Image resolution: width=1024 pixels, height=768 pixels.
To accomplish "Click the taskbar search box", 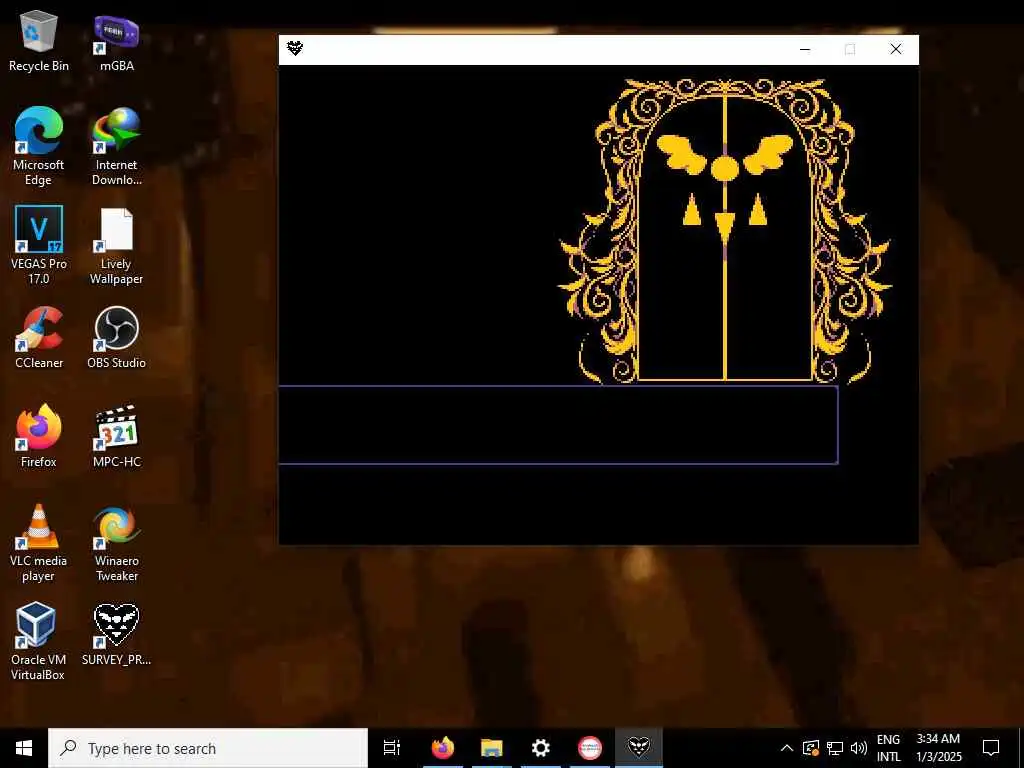I will coord(208,748).
